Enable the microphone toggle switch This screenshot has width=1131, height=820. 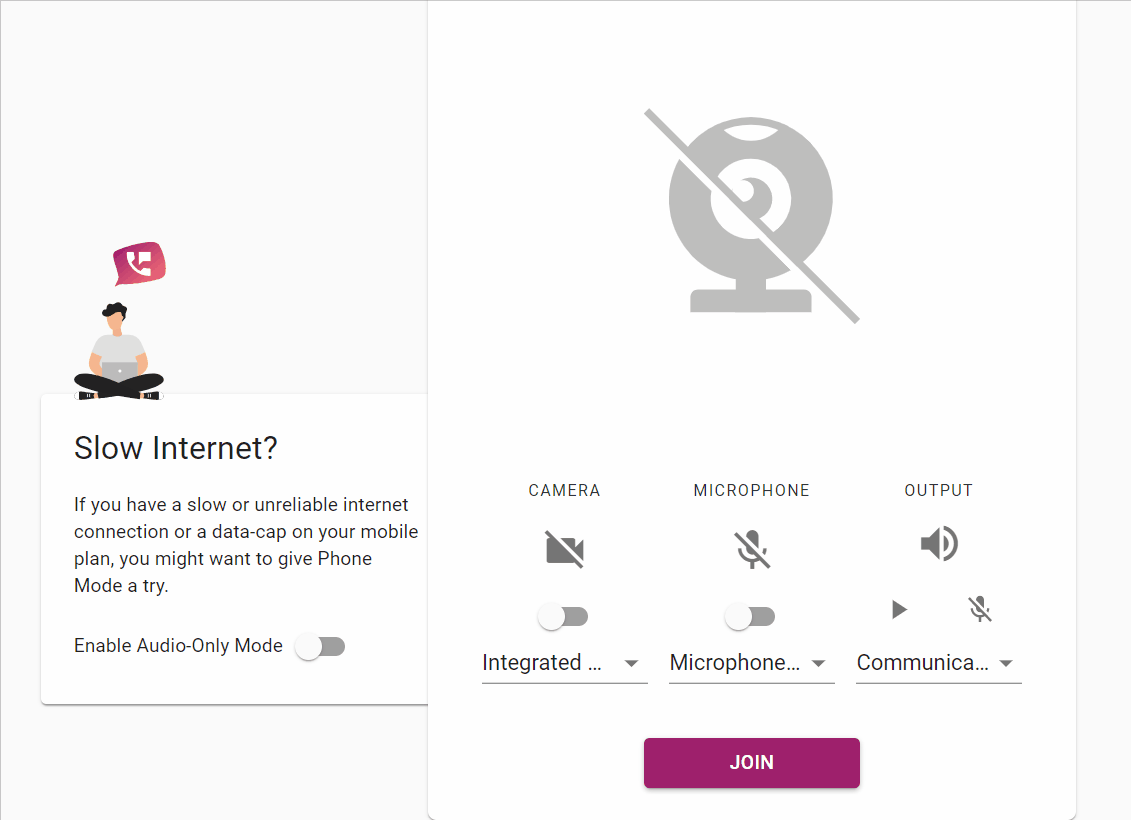coord(750,616)
